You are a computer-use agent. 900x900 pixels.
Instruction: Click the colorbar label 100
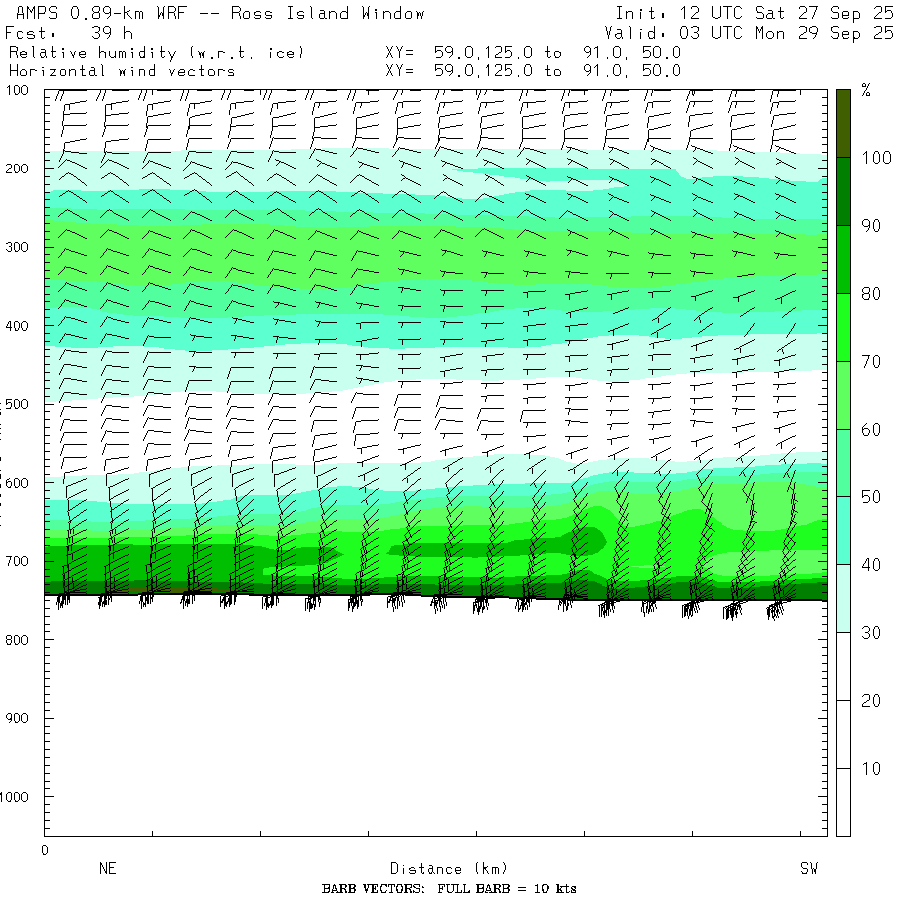point(876,158)
